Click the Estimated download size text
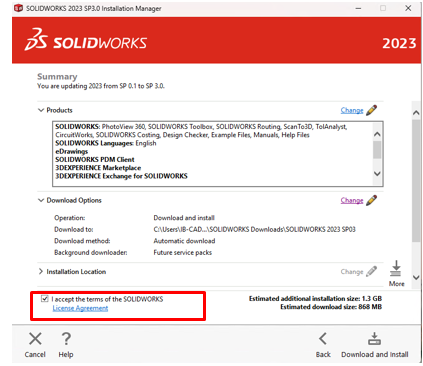This screenshot has height=366, width=423. click(x=331, y=307)
